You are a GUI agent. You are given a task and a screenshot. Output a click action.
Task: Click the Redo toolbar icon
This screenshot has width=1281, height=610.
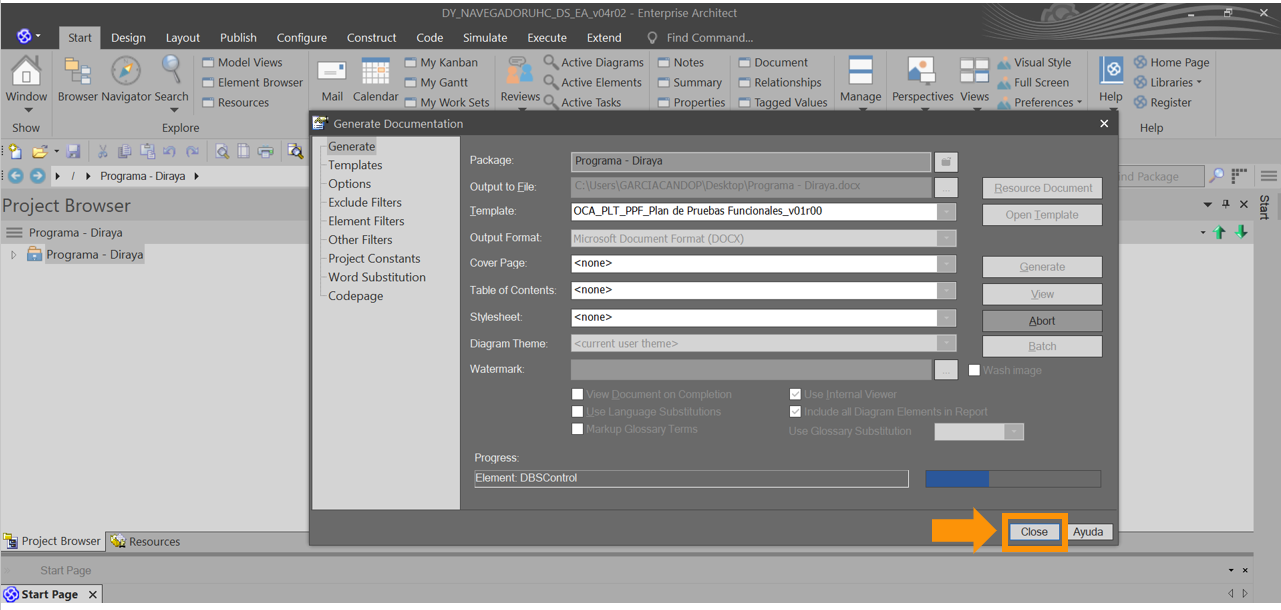point(192,152)
